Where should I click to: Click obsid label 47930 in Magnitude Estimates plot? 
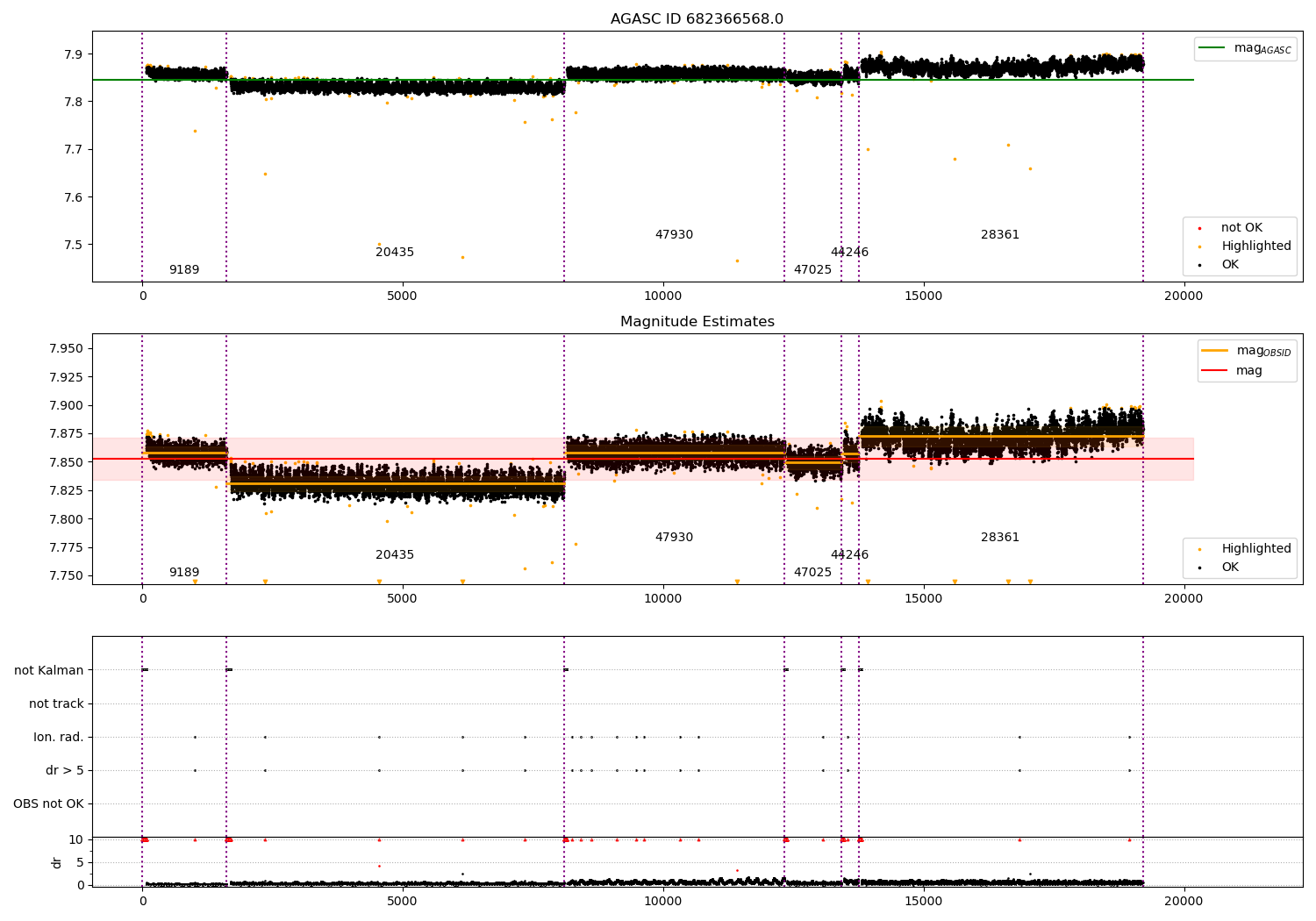coord(674,538)
